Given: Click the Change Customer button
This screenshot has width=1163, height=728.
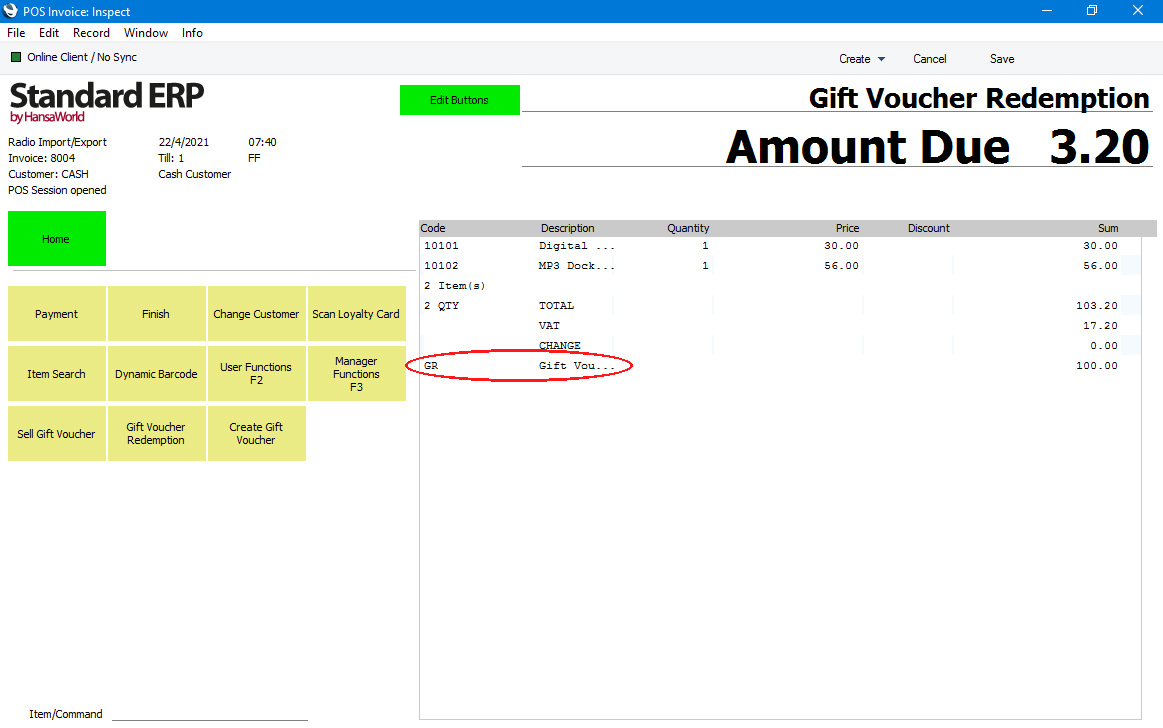Looking at the screenshot, I should (256, 314).
